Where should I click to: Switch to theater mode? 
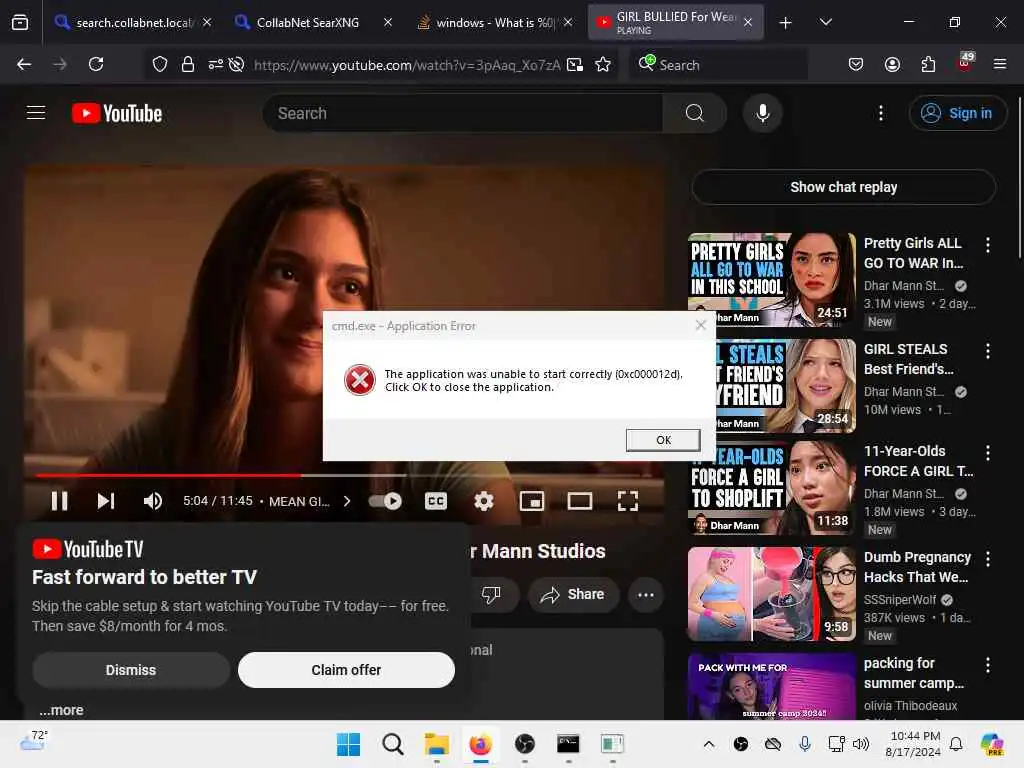[579, 501]
